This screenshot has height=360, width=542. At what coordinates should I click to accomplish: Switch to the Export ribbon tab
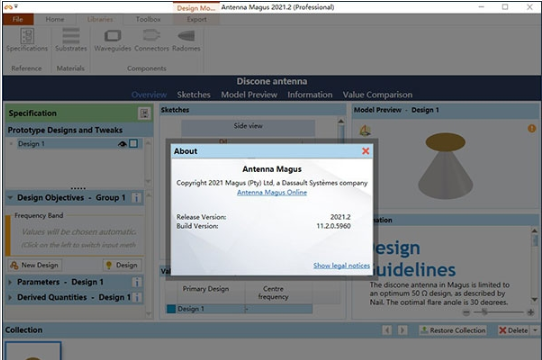tap(197, 19)
